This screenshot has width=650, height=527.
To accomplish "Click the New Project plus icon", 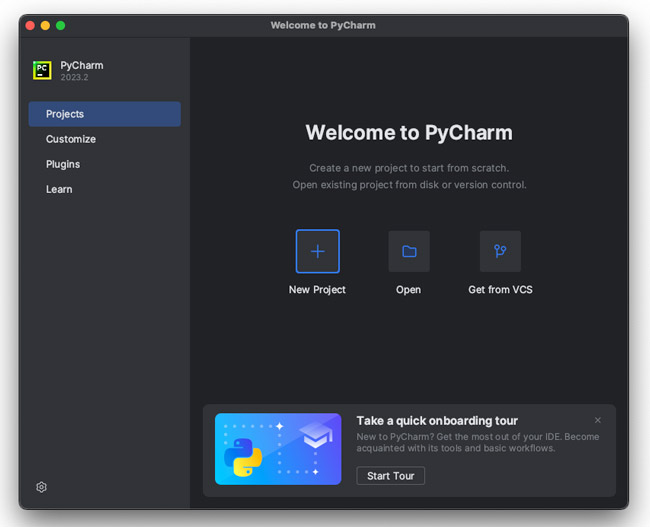I will 318,251.
